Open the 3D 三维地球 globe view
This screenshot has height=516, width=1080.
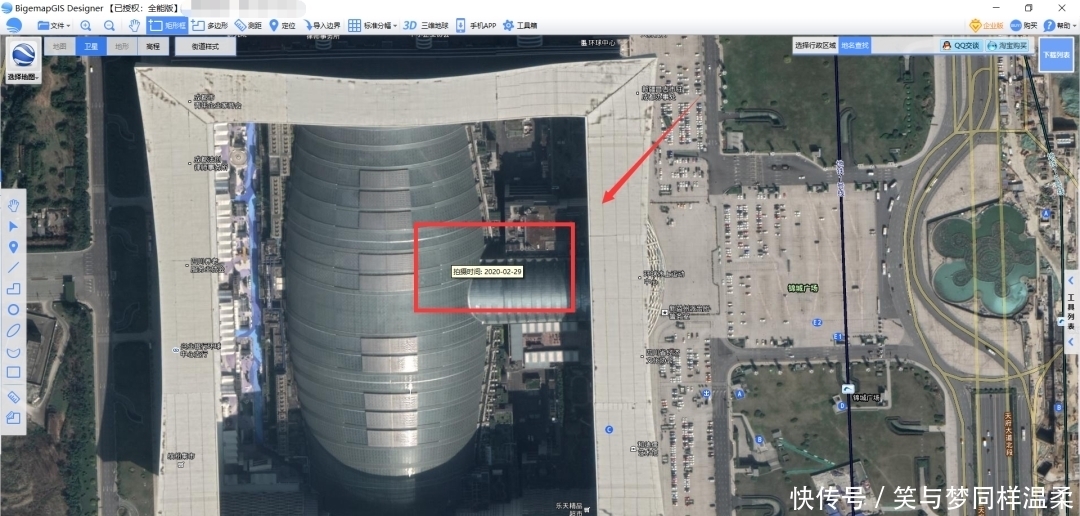click(426, 25)
